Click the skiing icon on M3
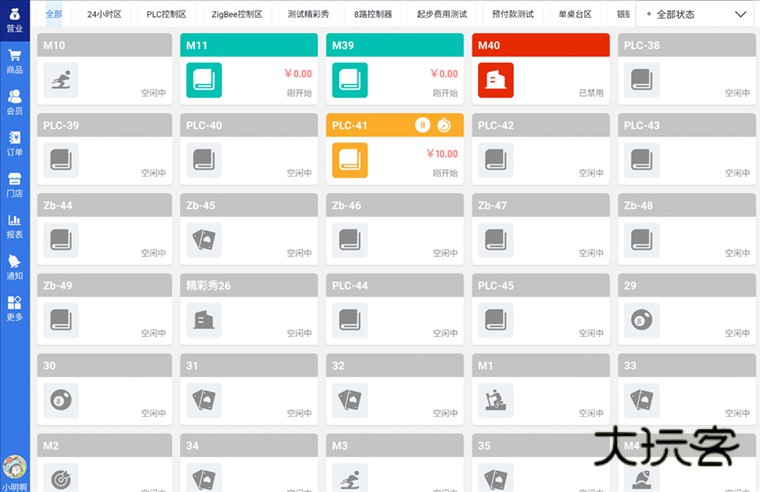The height and width of the screenshot is (492, 760). (350, 477)
